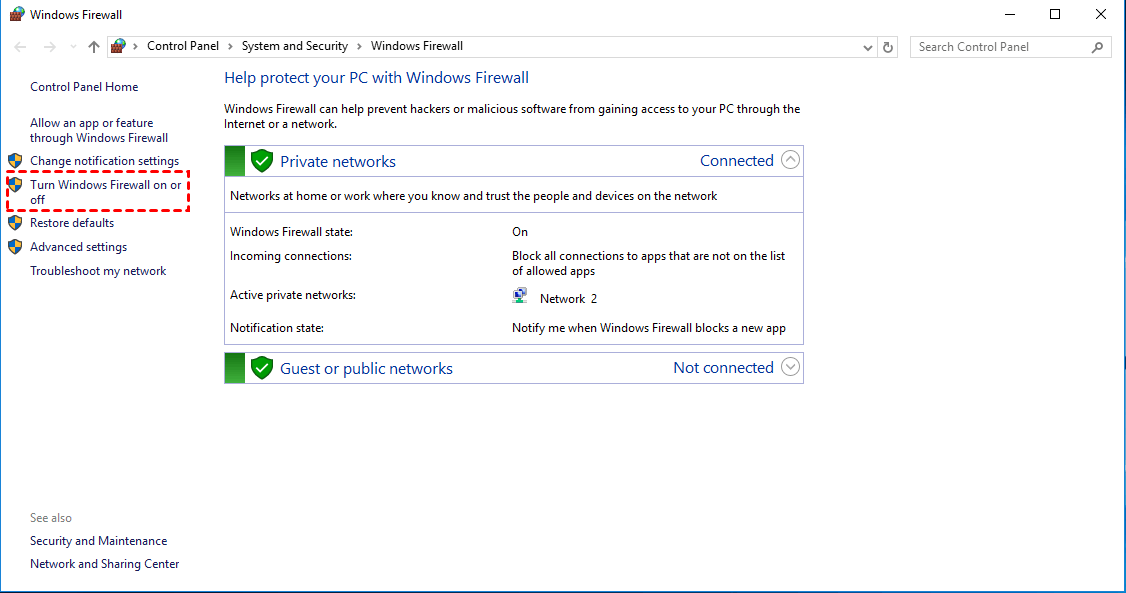Click shield icon beside Turn Windows Firewall on or off
This screenshot has width=1126, height=593.
point(15,185)
